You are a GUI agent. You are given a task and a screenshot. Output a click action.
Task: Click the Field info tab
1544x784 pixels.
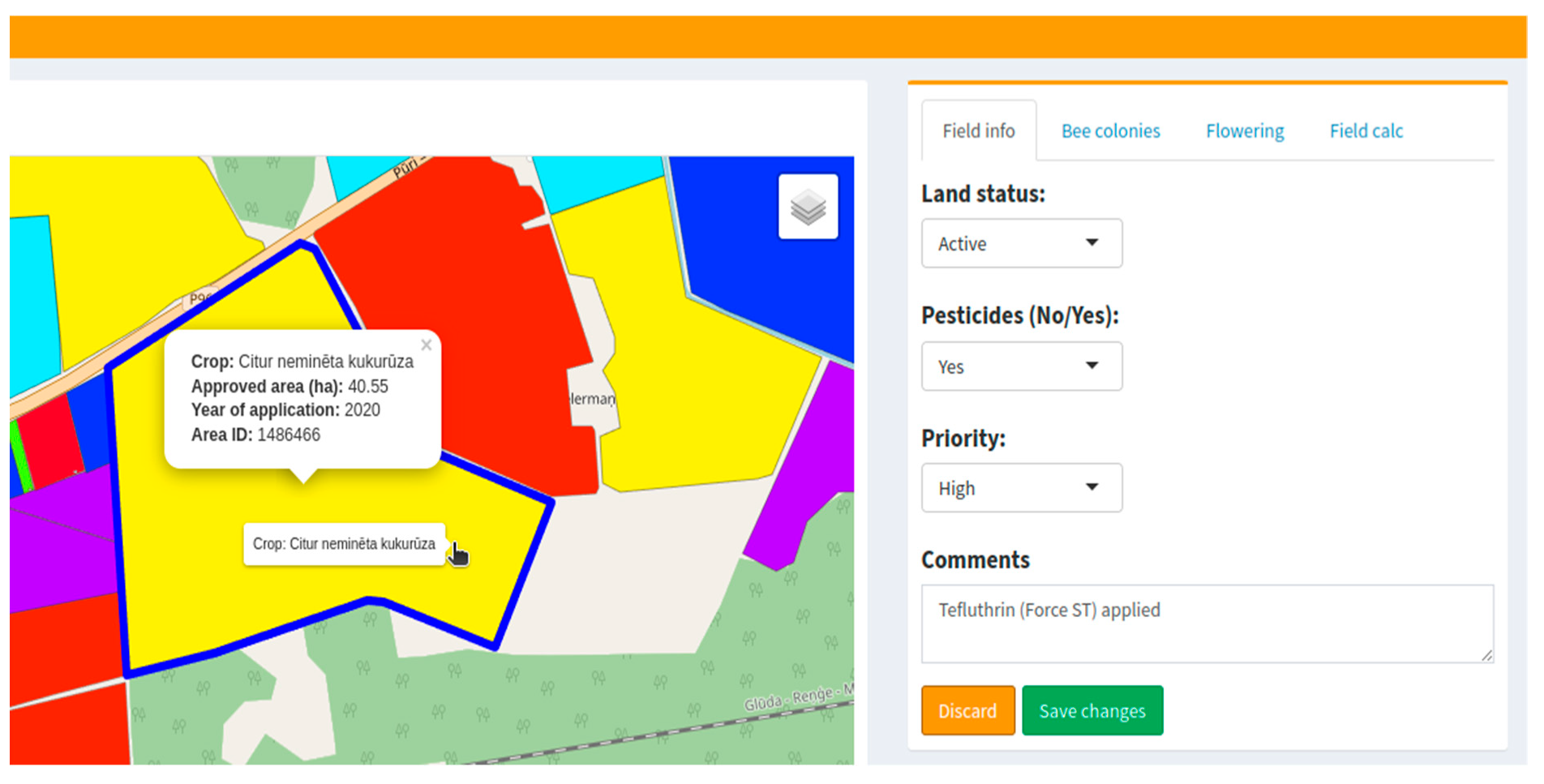point(978,131)
